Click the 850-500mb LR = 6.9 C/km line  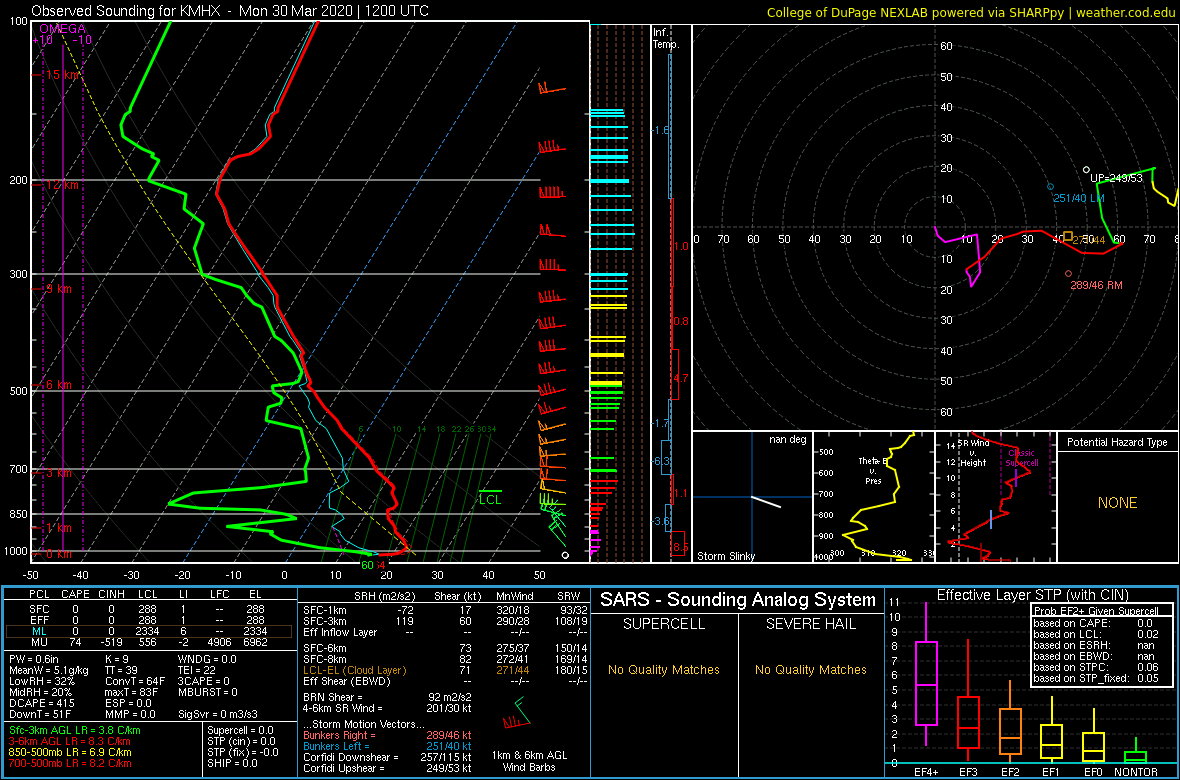pyautogui.click(x=70, y=753)
